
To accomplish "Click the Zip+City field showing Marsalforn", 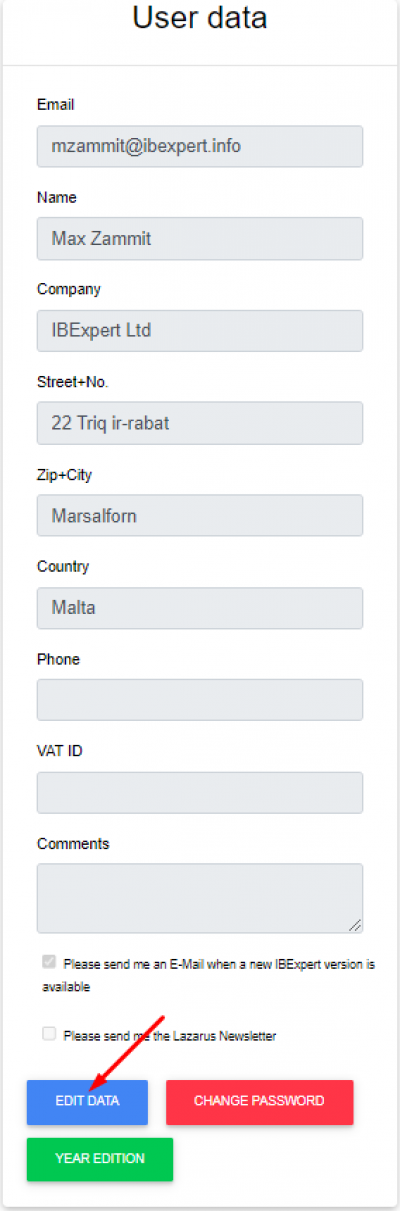I will (x=200, y=515).
